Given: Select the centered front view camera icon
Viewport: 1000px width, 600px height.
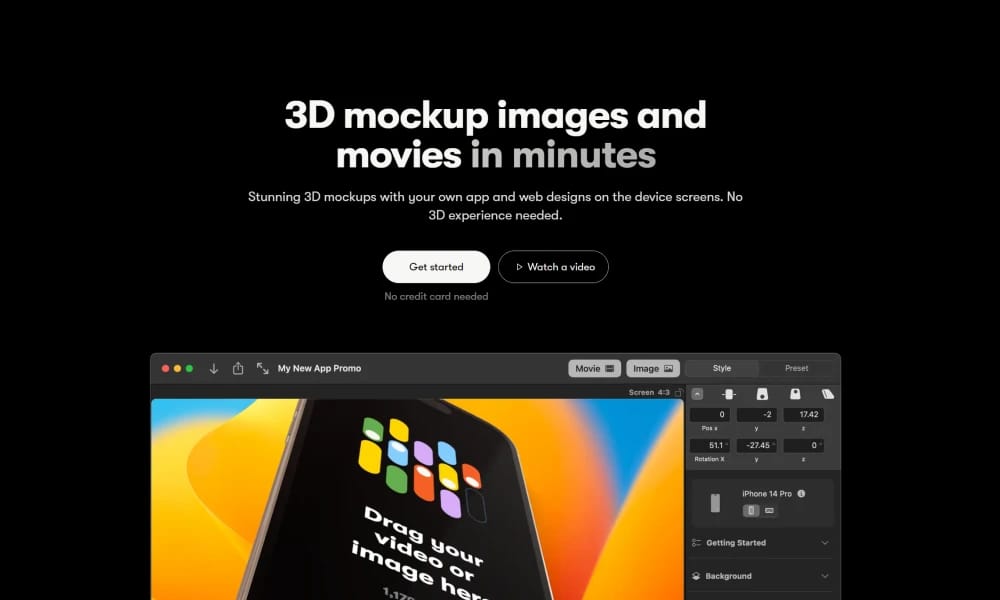Looking at the screenshot, I should 729,394.
